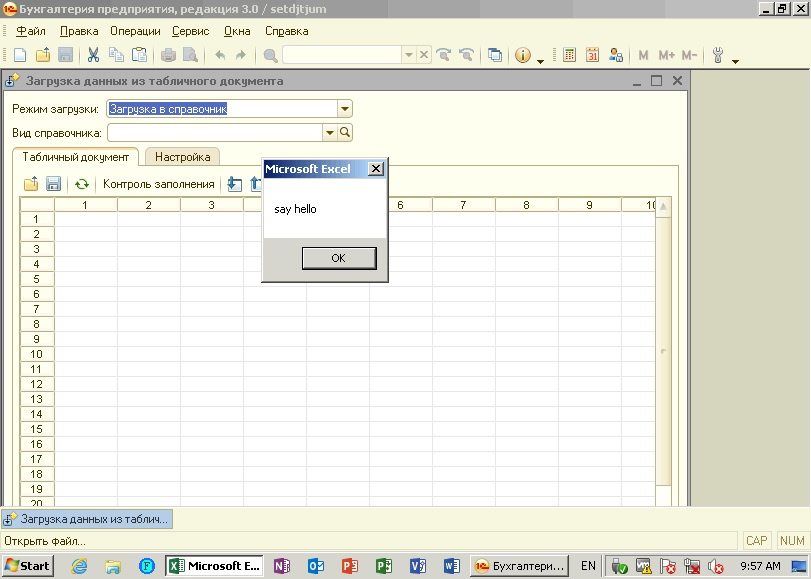Expand the Вид справочника dropdown

328,131
